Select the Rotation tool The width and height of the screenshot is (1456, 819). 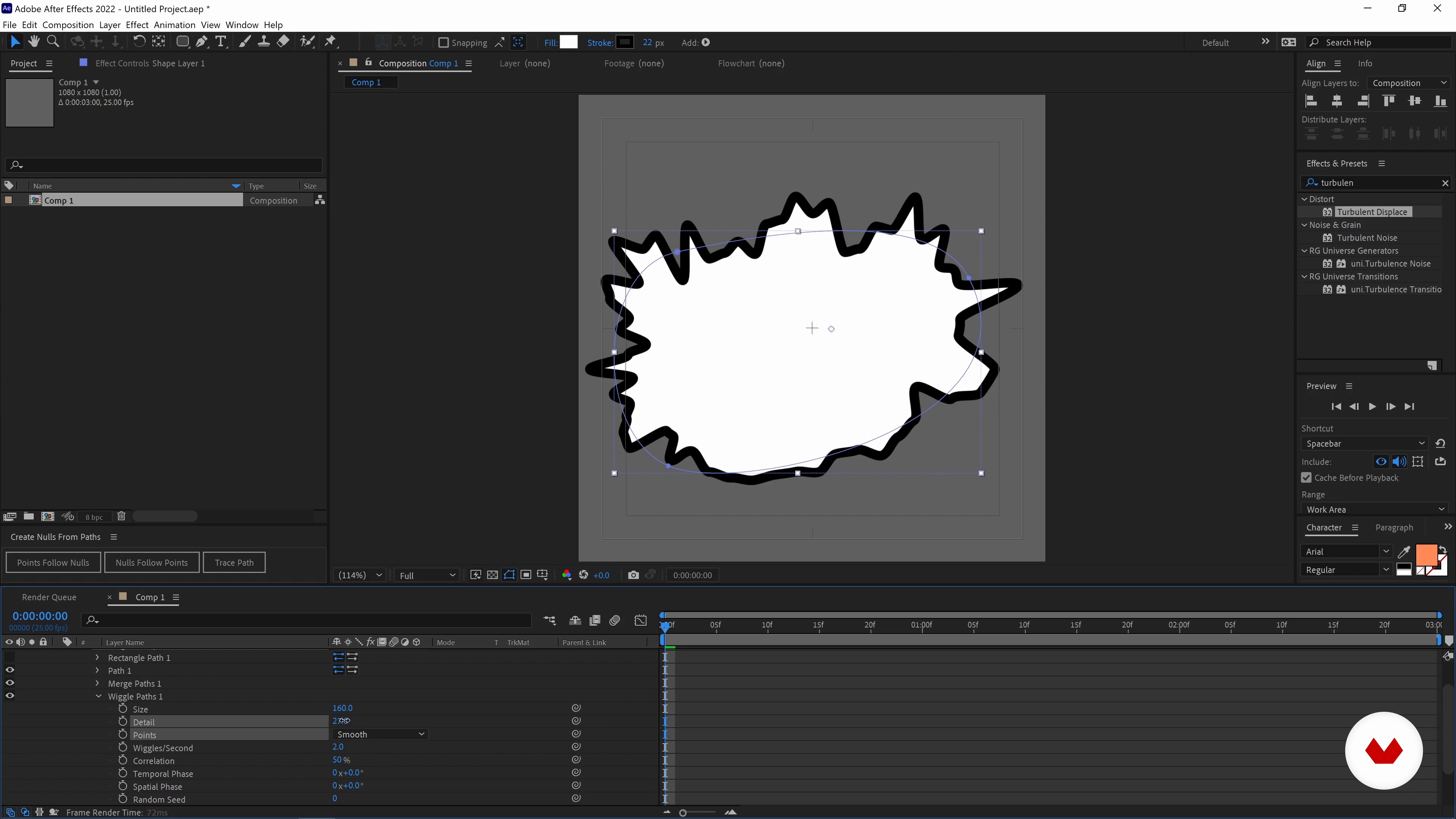[x=139, y=41]
